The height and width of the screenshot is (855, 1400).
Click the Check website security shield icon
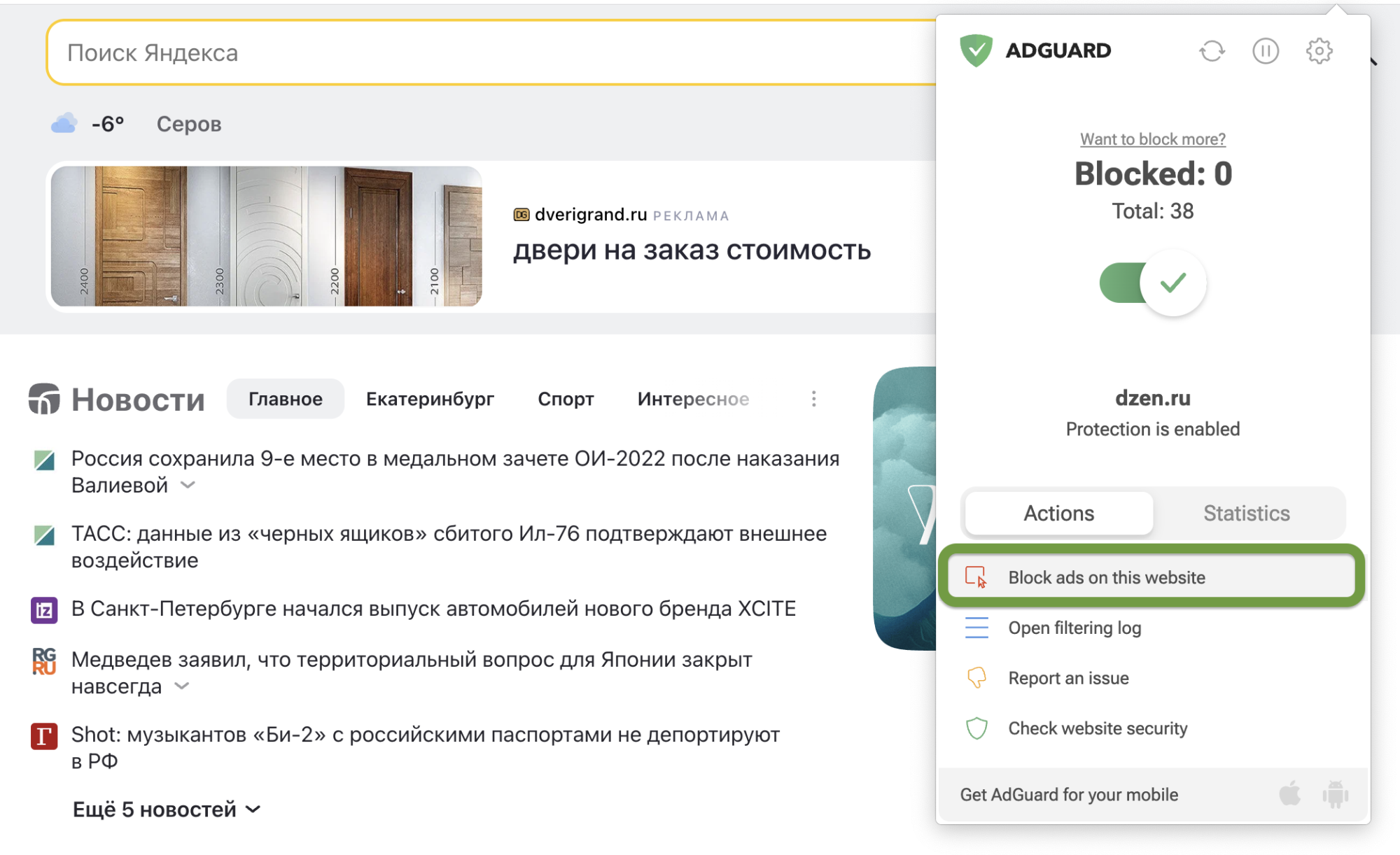976,728
